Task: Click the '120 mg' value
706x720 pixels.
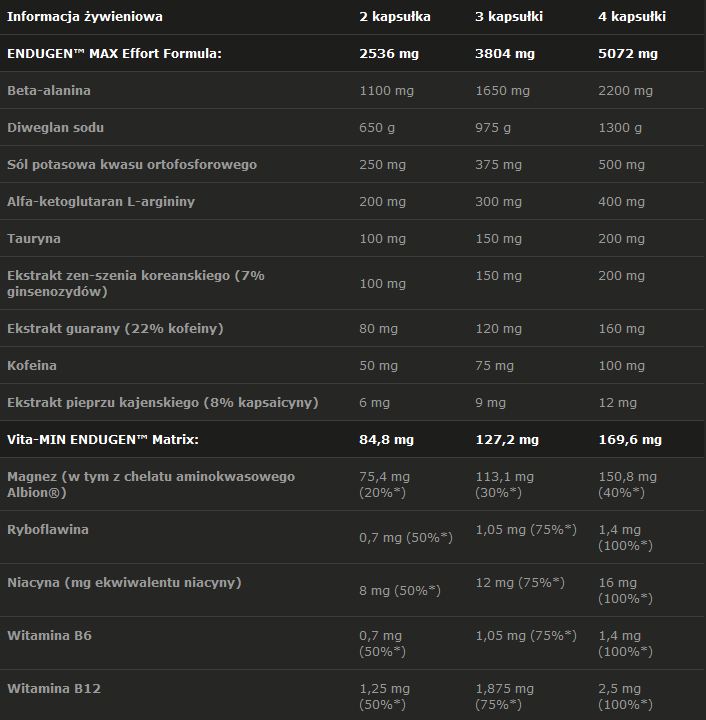Action: click(x=498, y=329)
